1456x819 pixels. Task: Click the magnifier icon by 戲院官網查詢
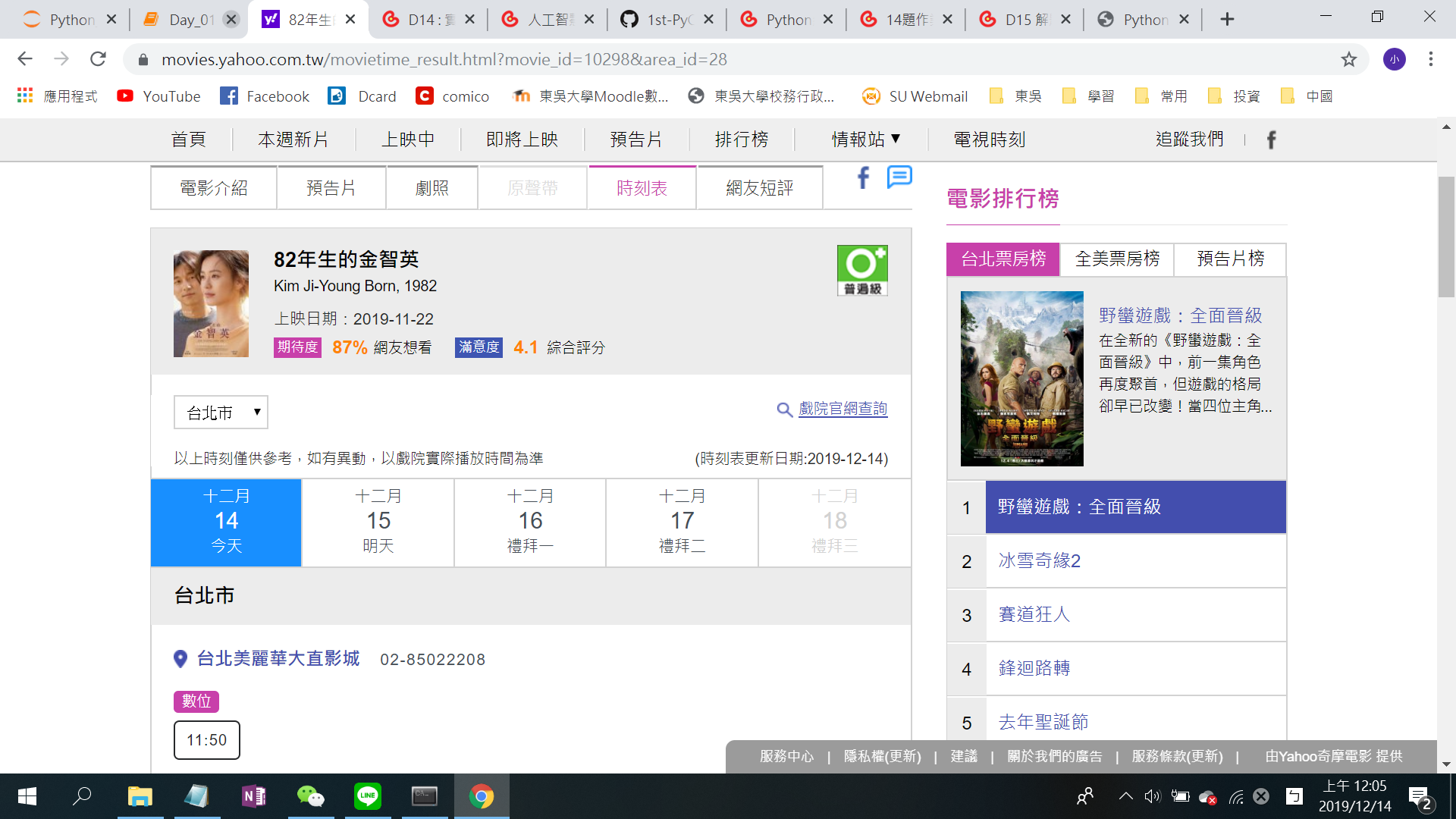785,409
